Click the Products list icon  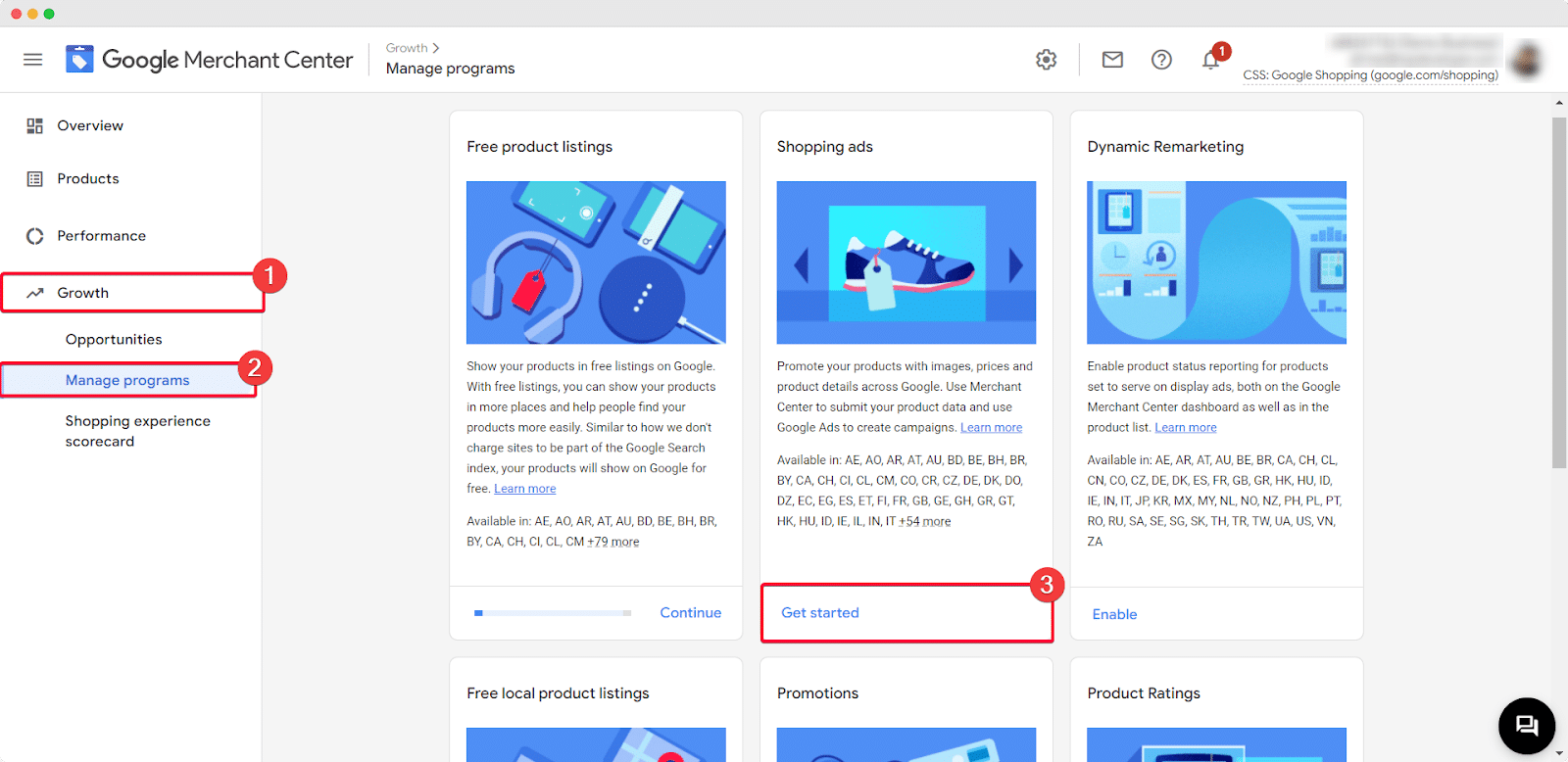(35, 179)
